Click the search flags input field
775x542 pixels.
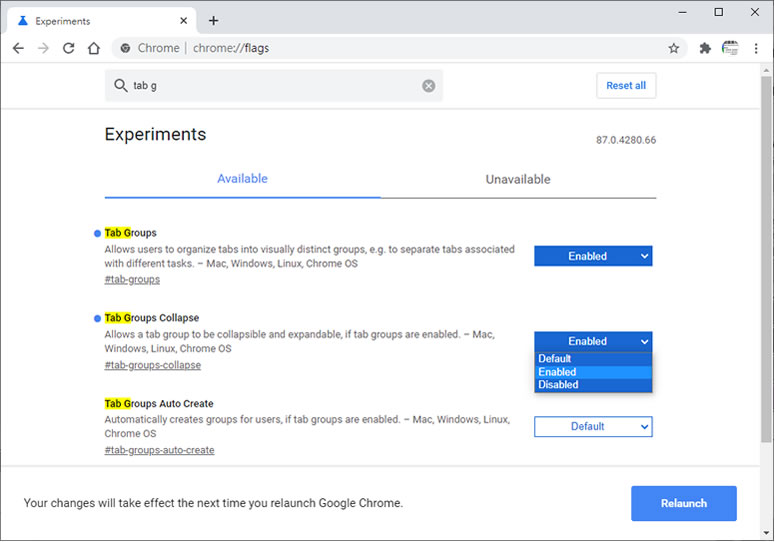pos(273,85)
